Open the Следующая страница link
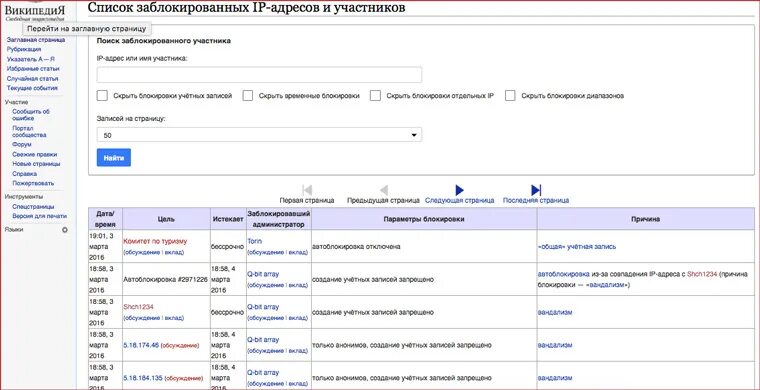This screenshot has width=760, height=390. click(459, 200)
